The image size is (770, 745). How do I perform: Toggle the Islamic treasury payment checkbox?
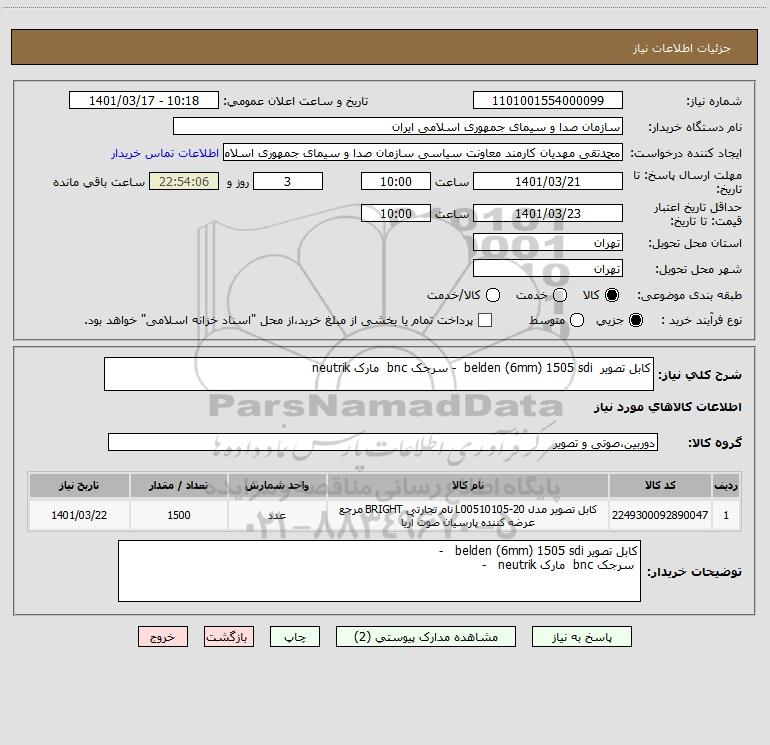[x=485, y=320]
